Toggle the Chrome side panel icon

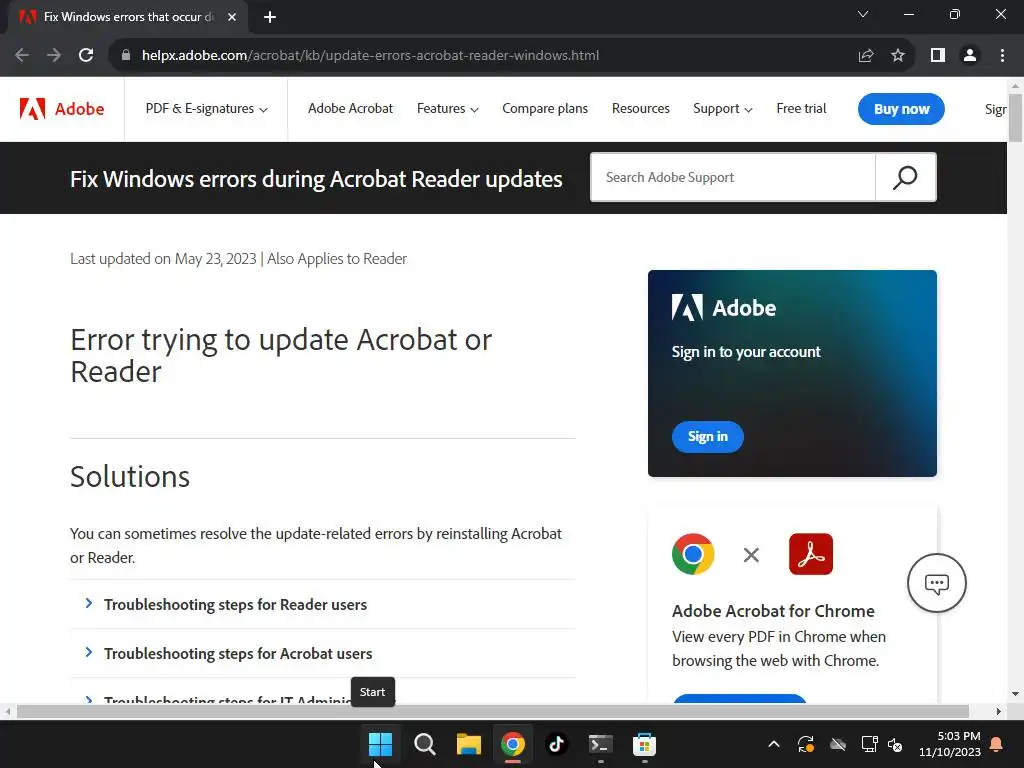[x=938, y=56]
